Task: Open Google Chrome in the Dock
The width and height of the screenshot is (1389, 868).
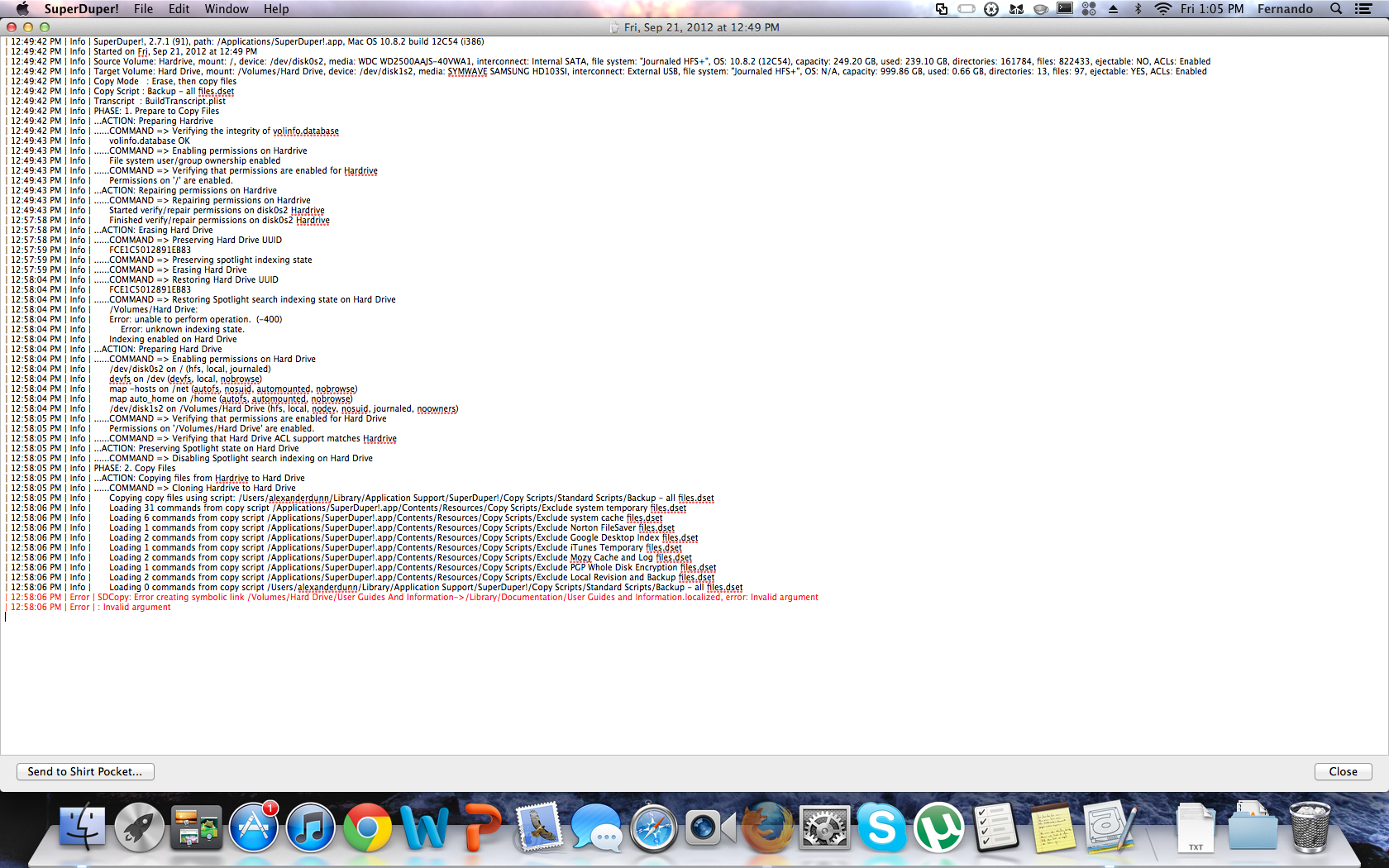Action: coord(368,827)
